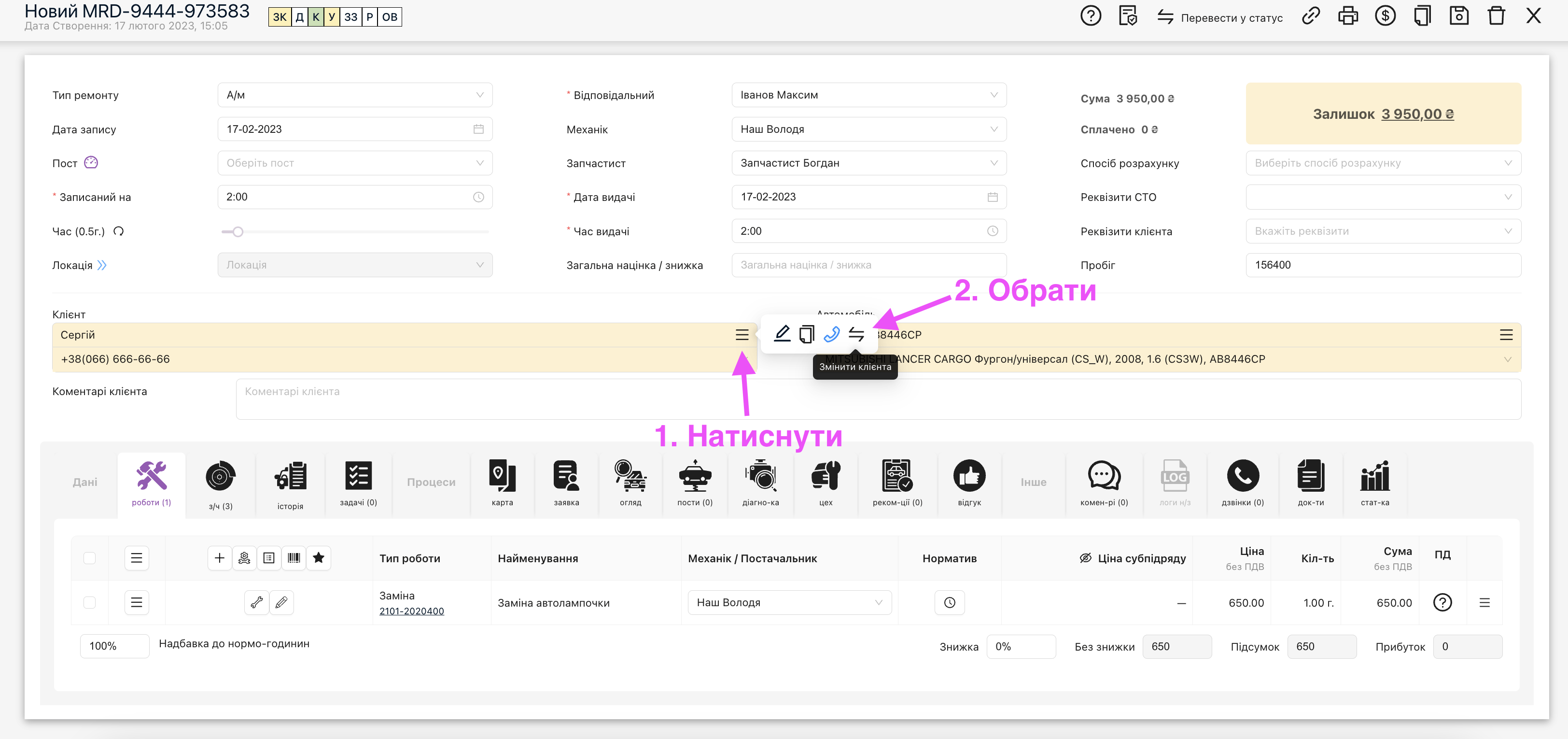This screenshot has height=739, width=1568.
Task: Switch to діагно-ка diagnostics tab
Action: click(763, 482)
